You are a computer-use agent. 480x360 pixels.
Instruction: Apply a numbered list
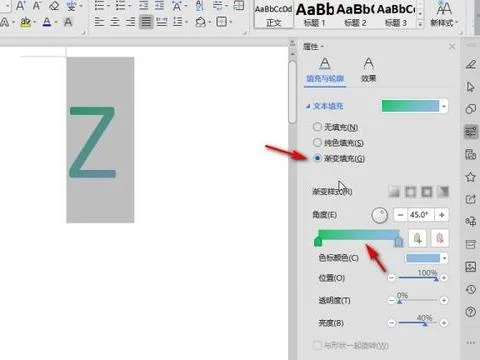pyautogui.click(x=120, y=5)
